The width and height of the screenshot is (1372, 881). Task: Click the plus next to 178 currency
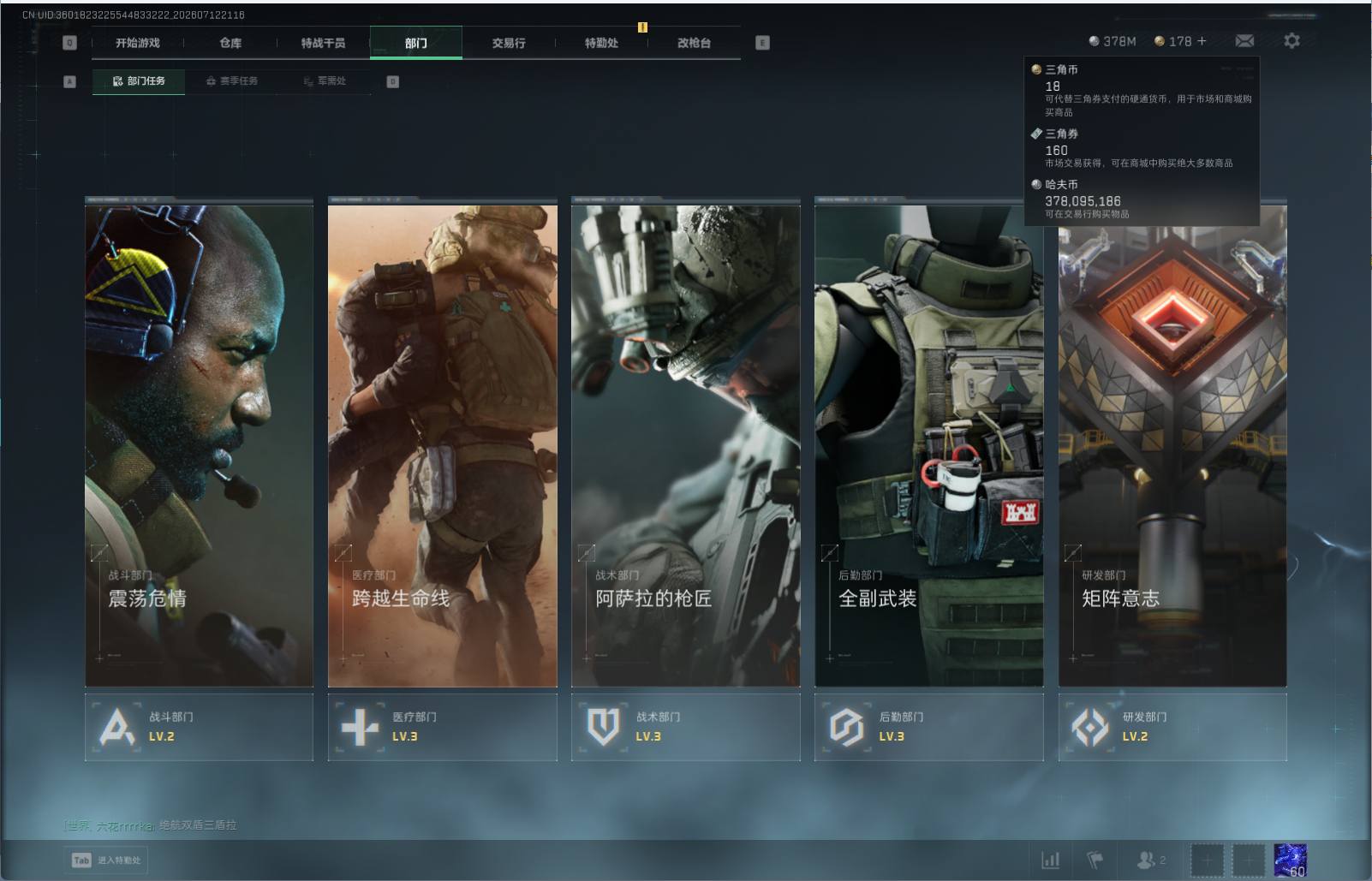pos(1202,41)
